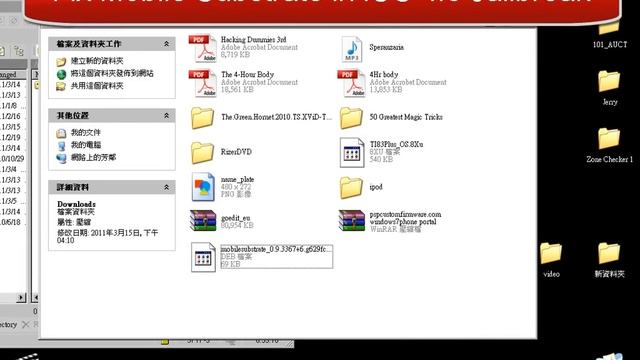Go to 網路上的芳鄰 location
Image resolution: width=640 pixels, height=360 pixels.
click(93, 158)
